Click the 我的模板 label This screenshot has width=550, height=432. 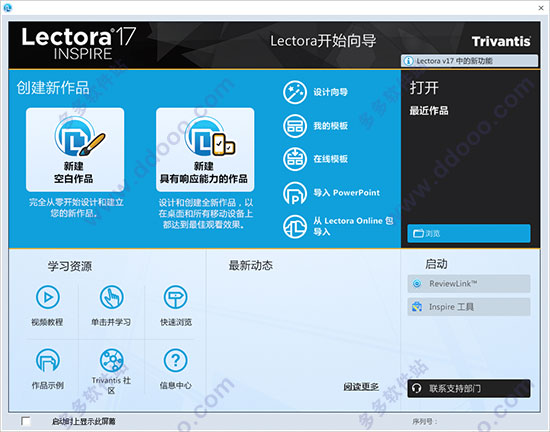(330, 126)
